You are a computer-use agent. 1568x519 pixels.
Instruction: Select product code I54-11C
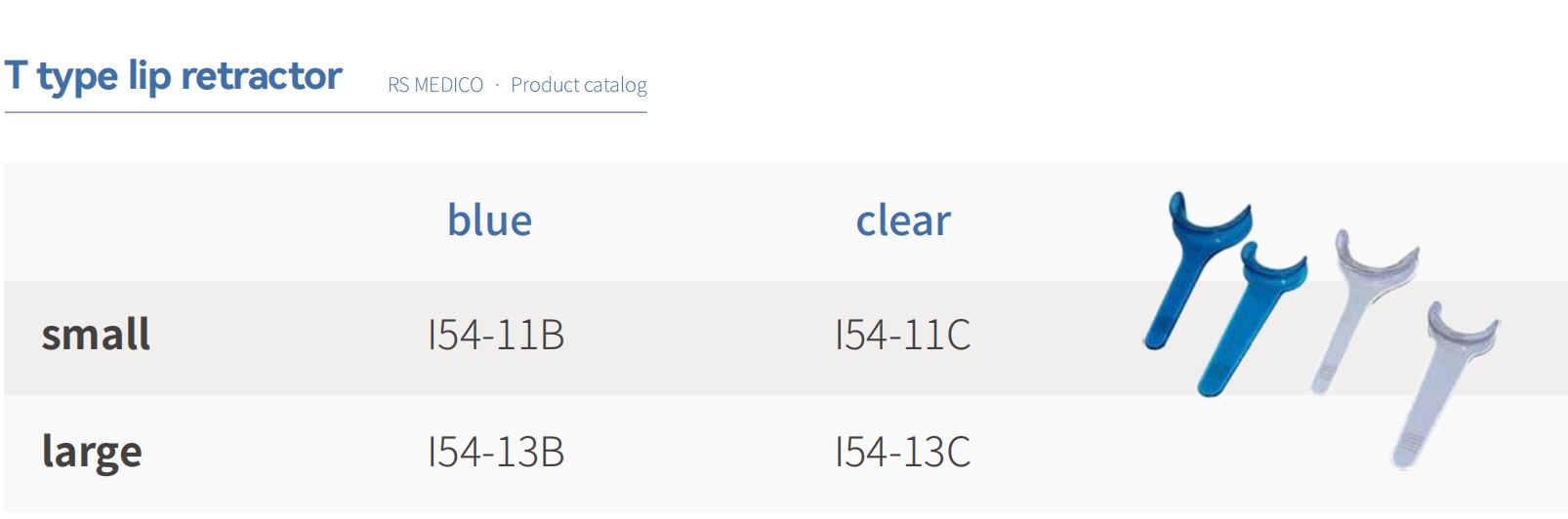(x=902, y=335)
